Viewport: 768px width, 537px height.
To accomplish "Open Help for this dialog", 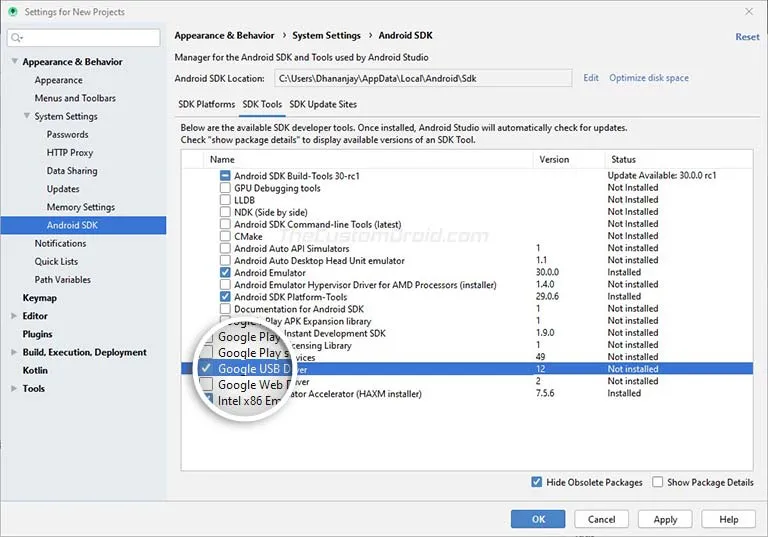I will (729, 519).
